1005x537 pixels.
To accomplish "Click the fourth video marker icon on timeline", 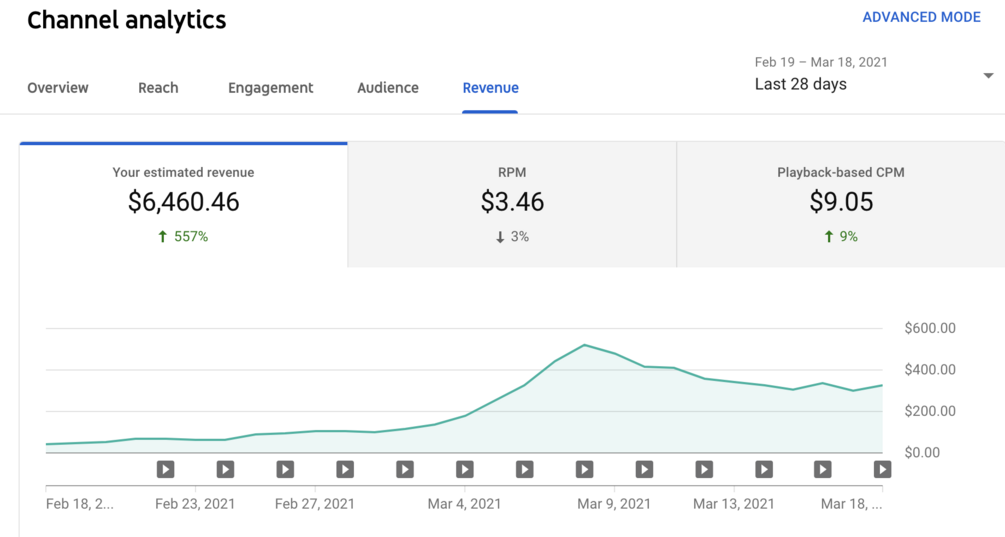I will point(345,468).
